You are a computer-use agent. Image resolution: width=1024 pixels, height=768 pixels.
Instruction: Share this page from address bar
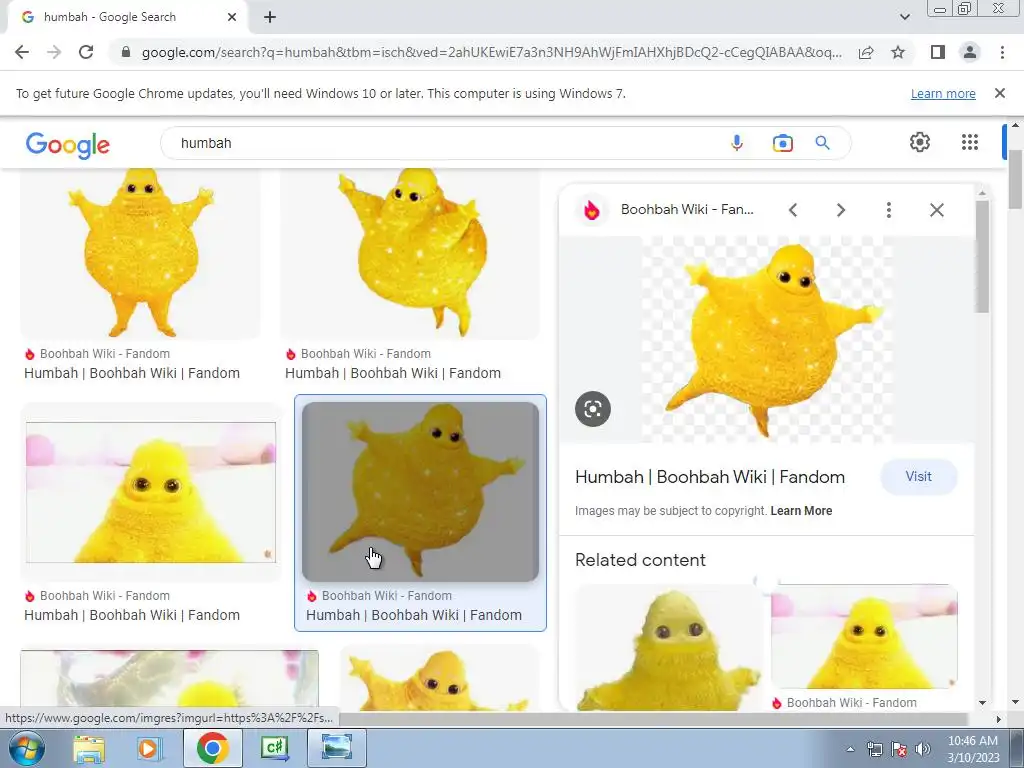[866, 52]
